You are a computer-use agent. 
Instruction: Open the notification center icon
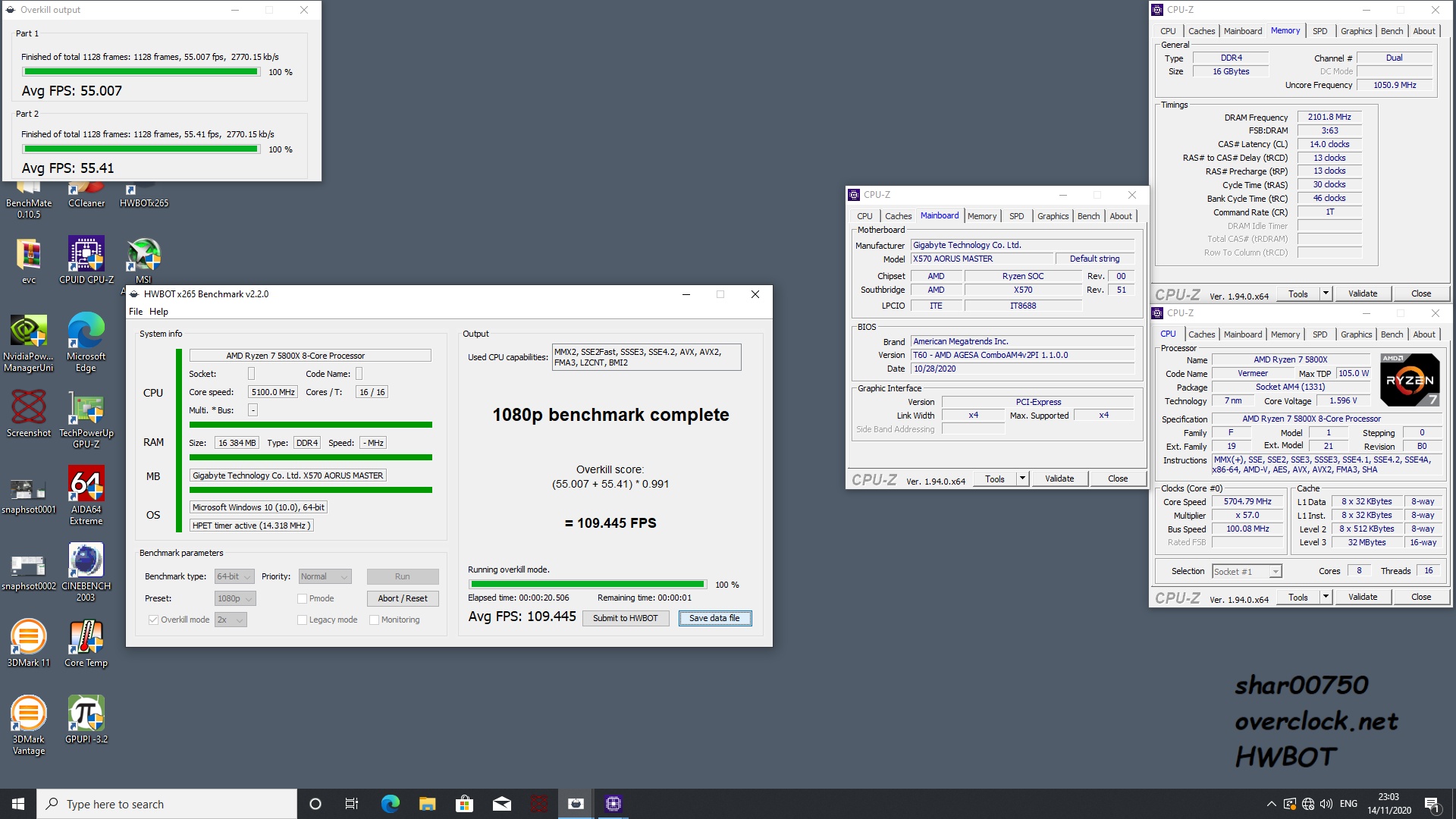click(x=1432, y=804)
